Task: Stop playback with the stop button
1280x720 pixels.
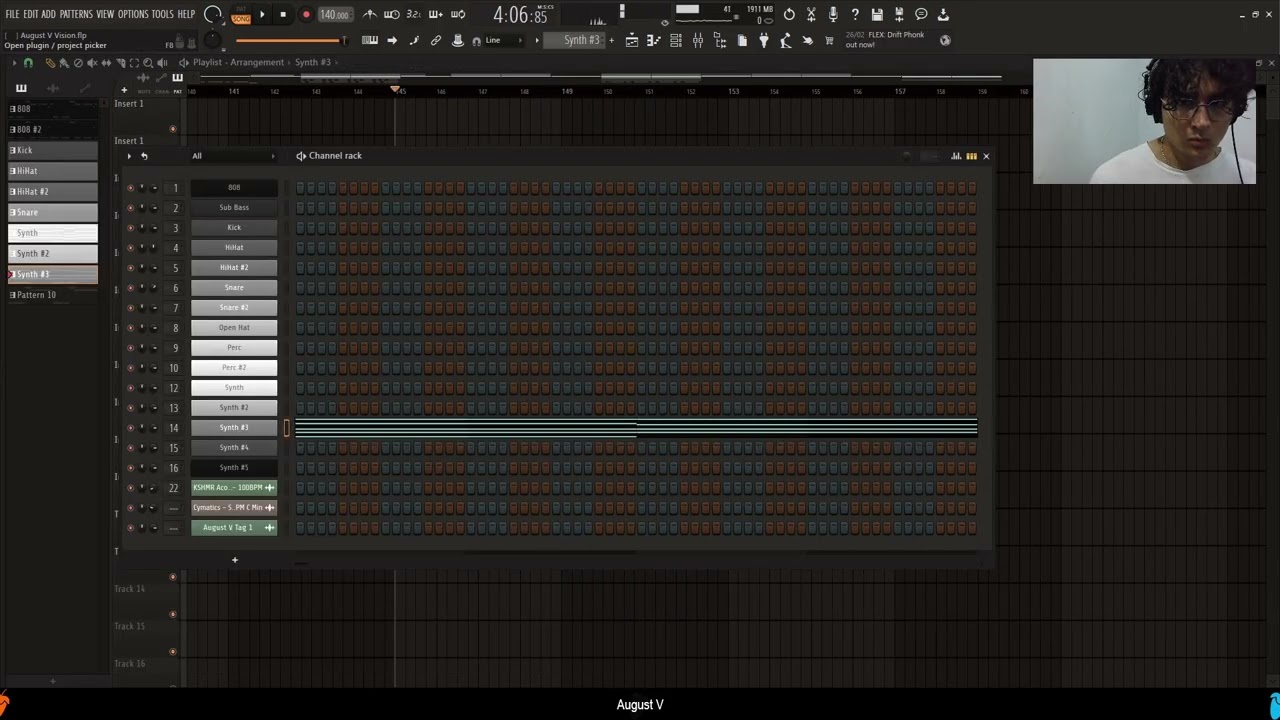Action: click(283, 14)
